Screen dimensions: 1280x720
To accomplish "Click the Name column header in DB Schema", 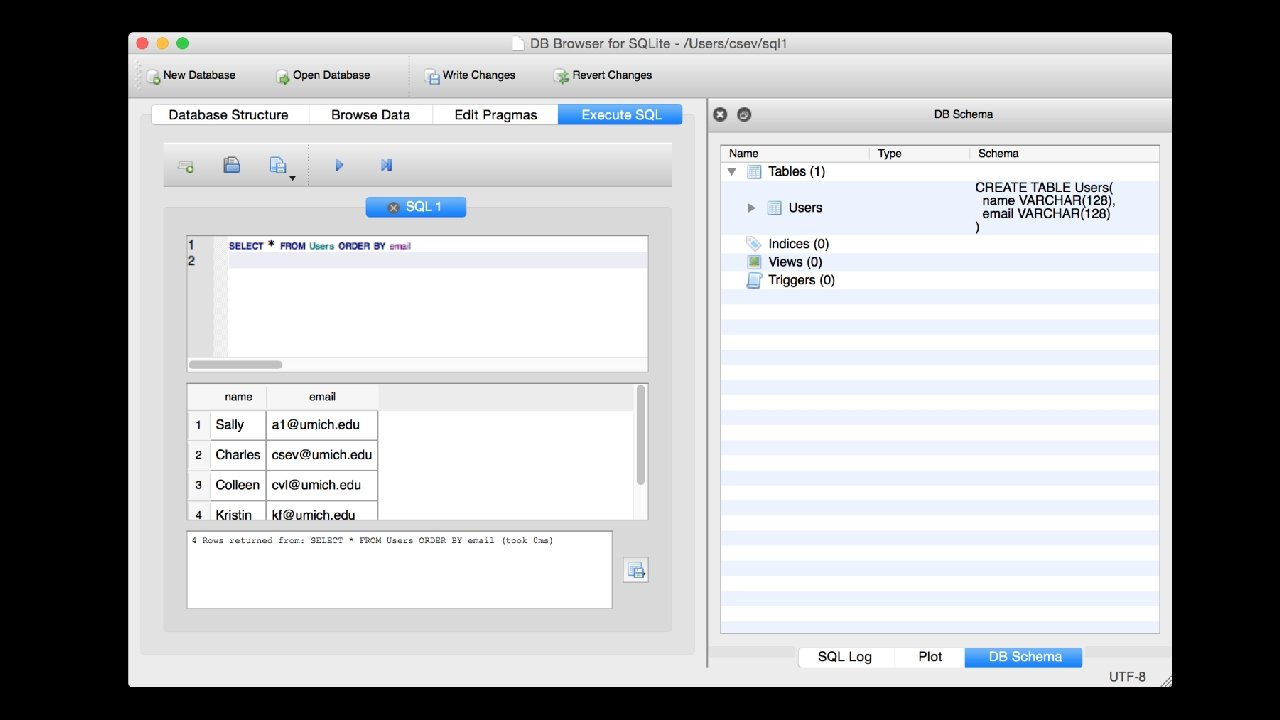I will 795,153.
